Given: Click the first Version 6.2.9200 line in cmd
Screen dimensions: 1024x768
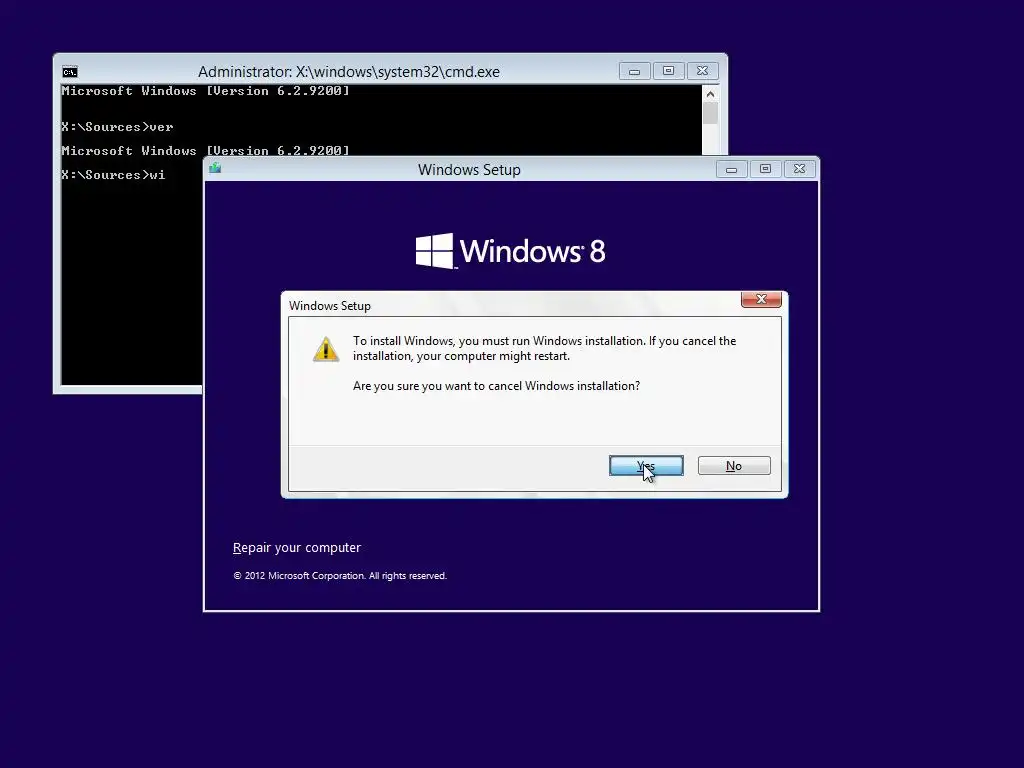Looking at the screenshot, I should 205,91.
